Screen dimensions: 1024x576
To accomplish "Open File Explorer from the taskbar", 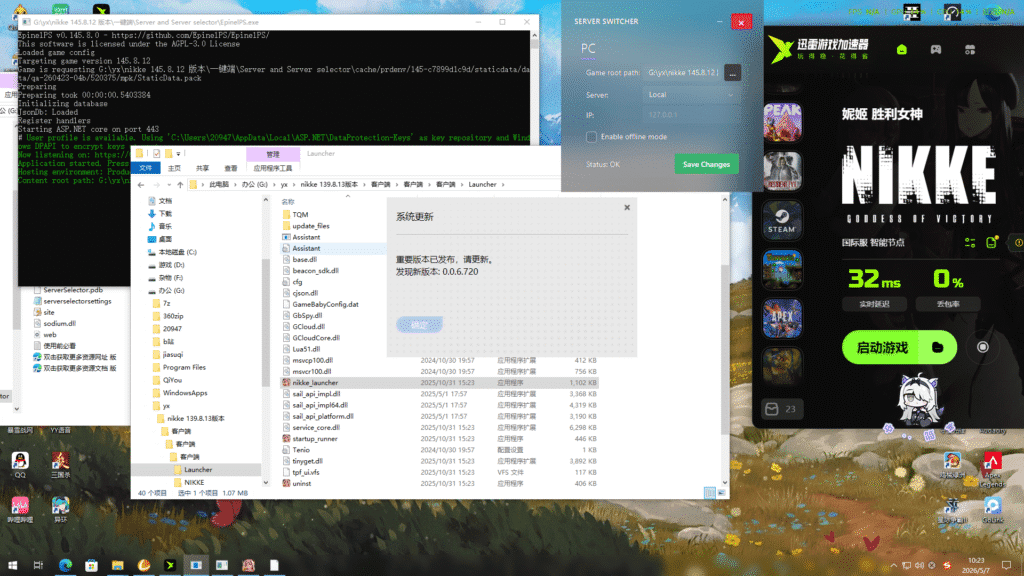I will click(x=118, y=566).
